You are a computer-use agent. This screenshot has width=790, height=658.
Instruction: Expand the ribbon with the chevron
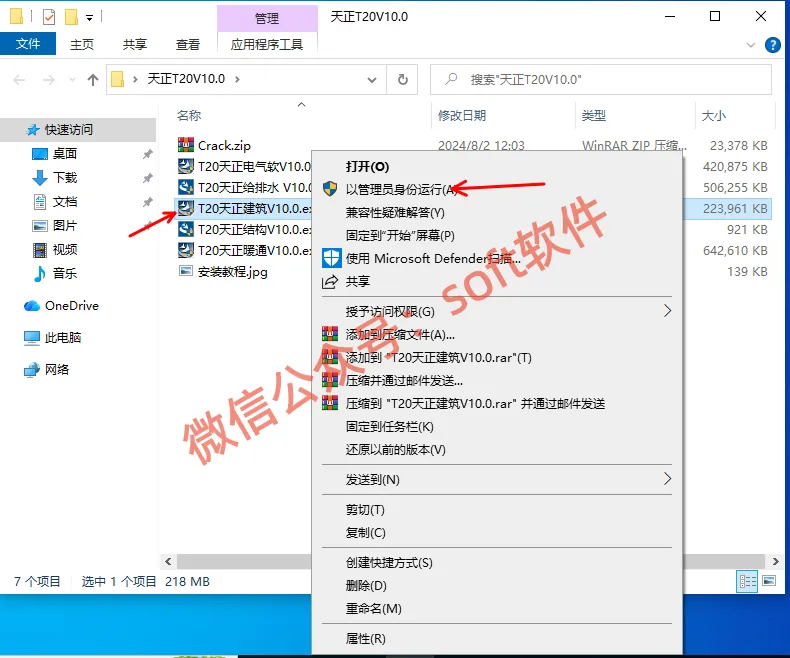click(751, 45)
